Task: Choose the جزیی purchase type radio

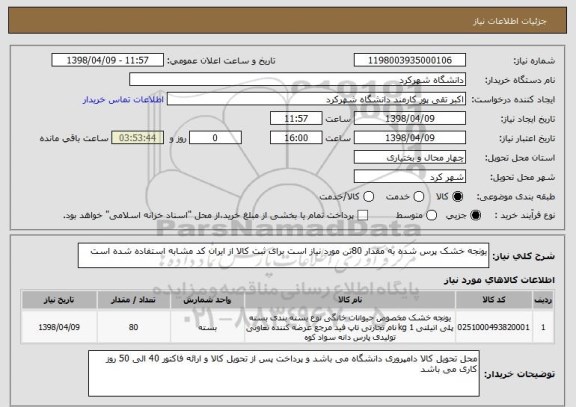Action: (x=475, y=216)
